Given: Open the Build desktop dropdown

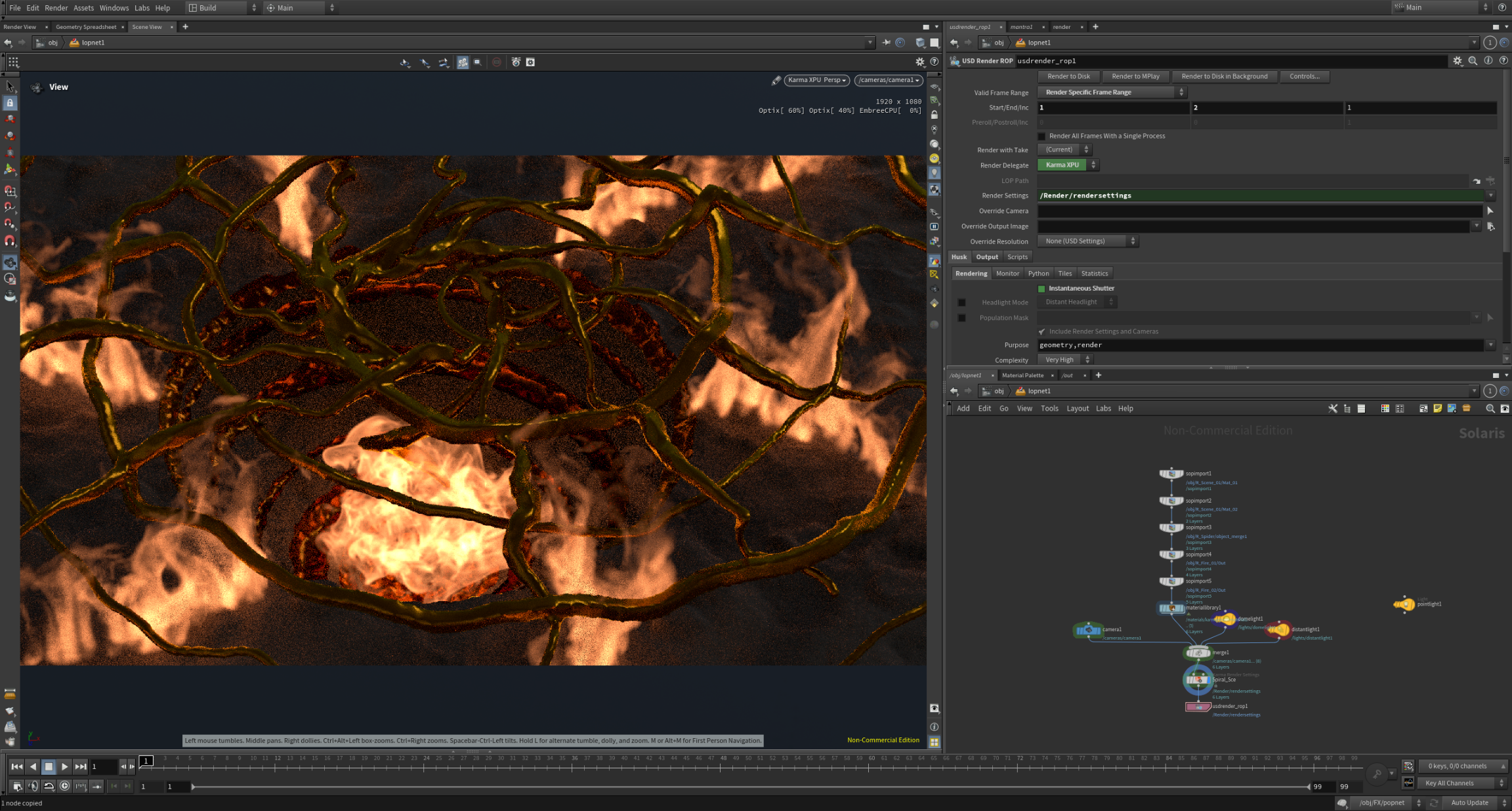Looking at the screenshot, I should click(222, 8).
